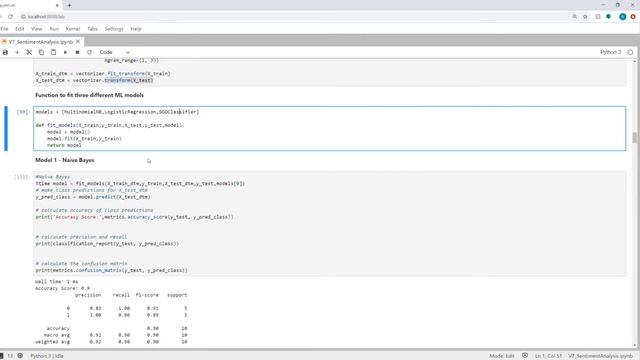Run the selected cell with play icon
640x360 pixels.
pyautogui.click(x=65, y=52)
